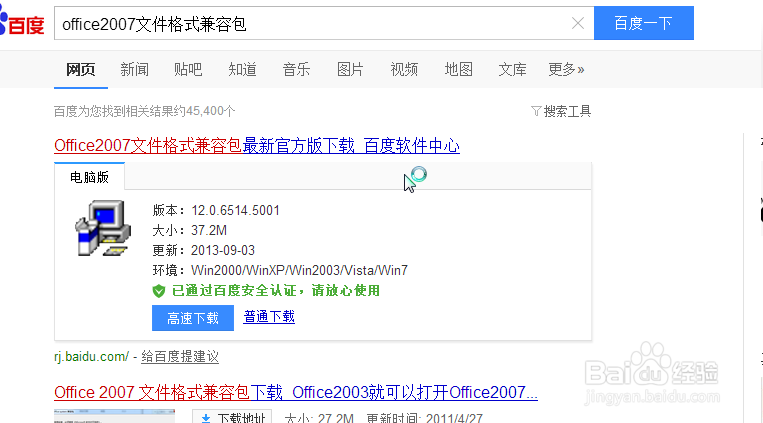
Task: Click the software installer icon thumbnail
Action: pyautogui.click(x=103, y=228)
